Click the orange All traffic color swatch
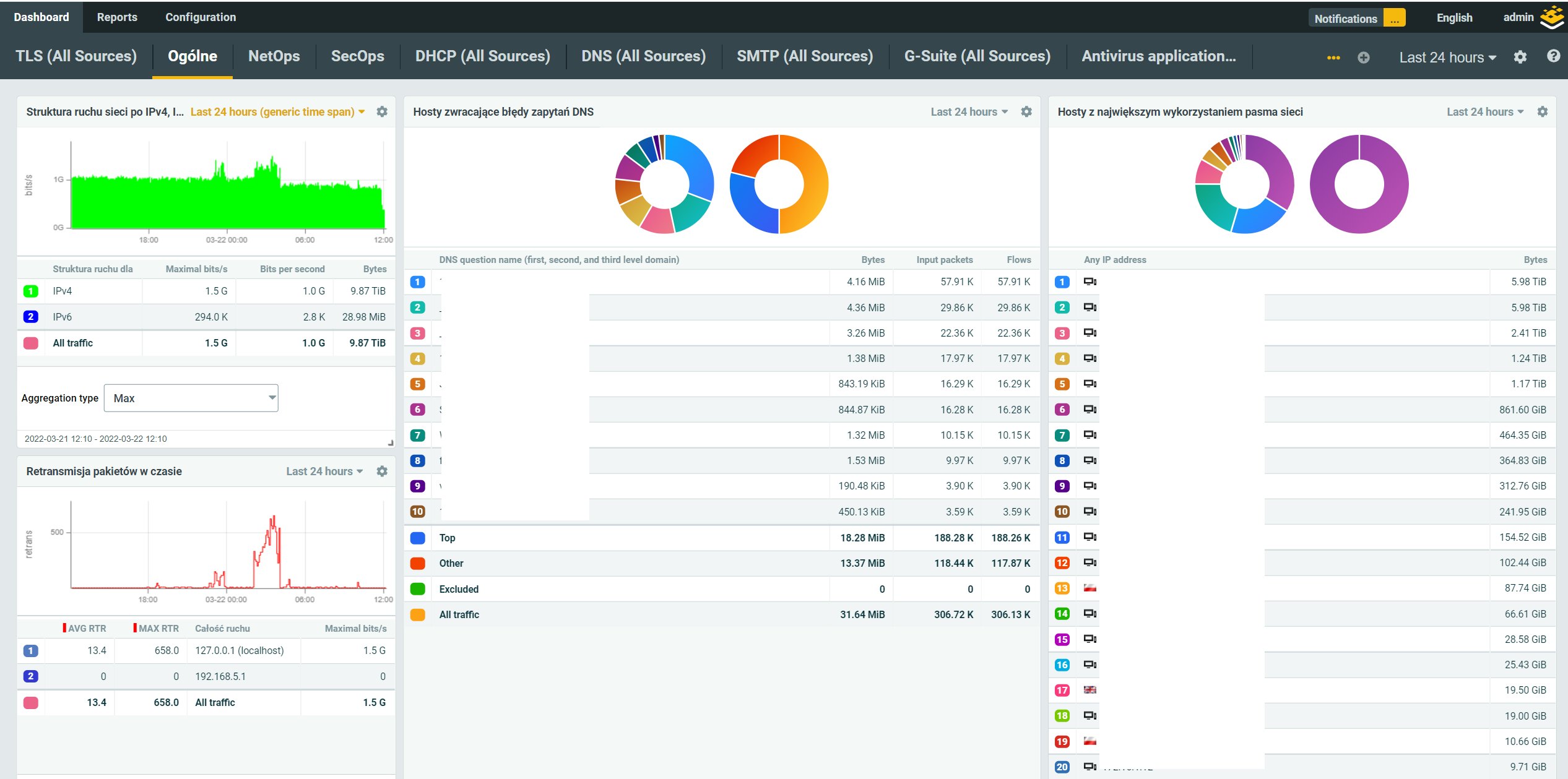Screen dimensions: 1568x779 418,614
